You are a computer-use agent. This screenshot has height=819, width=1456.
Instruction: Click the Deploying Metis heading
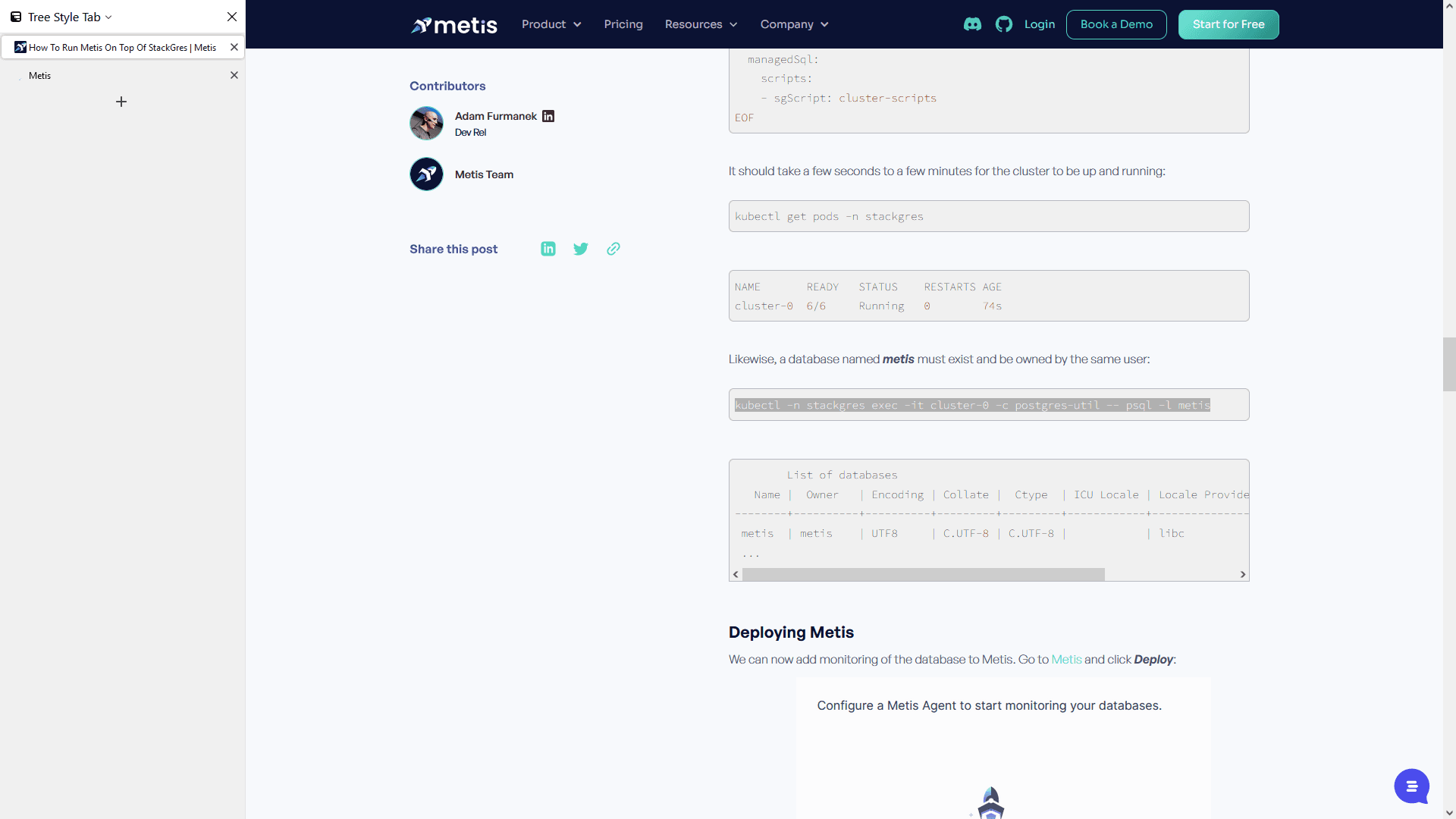tap(791, 632)
